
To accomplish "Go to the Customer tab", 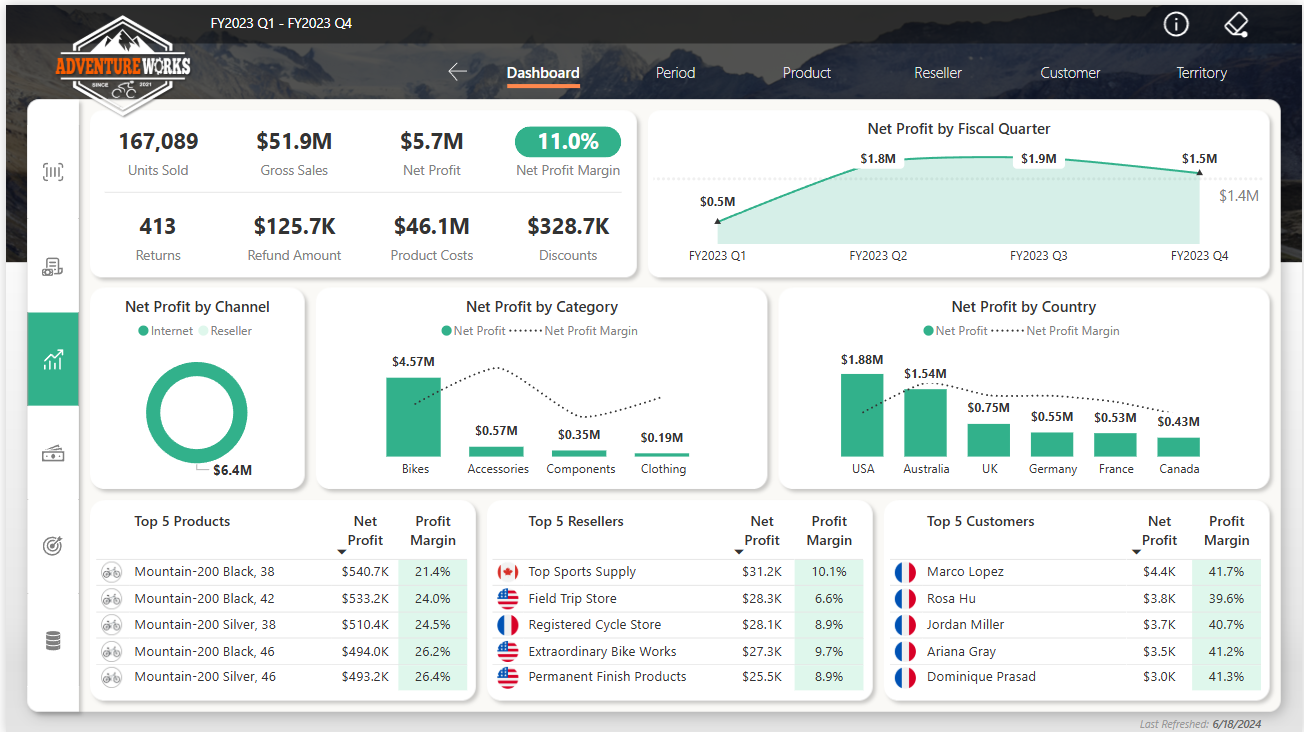I will coord(1070,73).
